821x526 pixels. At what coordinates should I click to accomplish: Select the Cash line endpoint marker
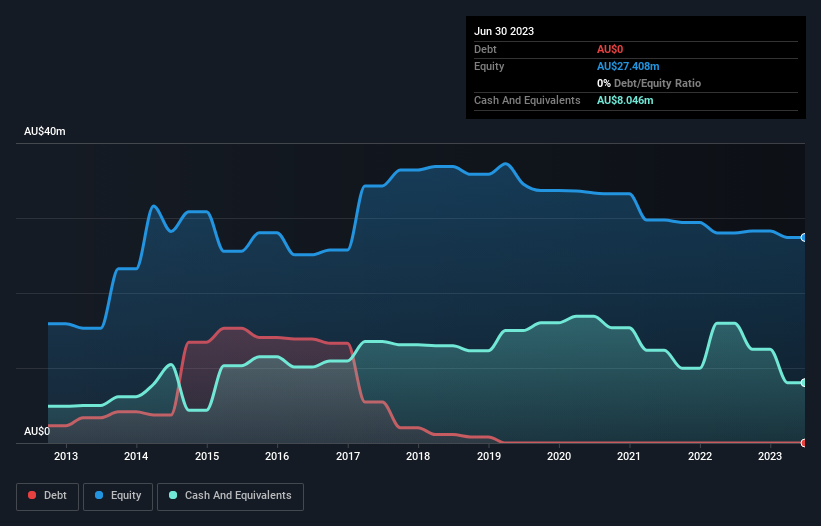(804, 383)
